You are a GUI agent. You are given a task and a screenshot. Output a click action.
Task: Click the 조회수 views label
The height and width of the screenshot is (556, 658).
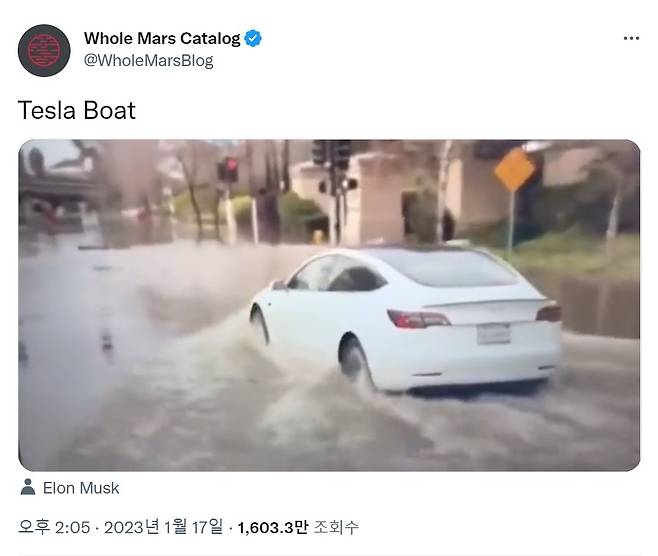click(x=336, y=527)
